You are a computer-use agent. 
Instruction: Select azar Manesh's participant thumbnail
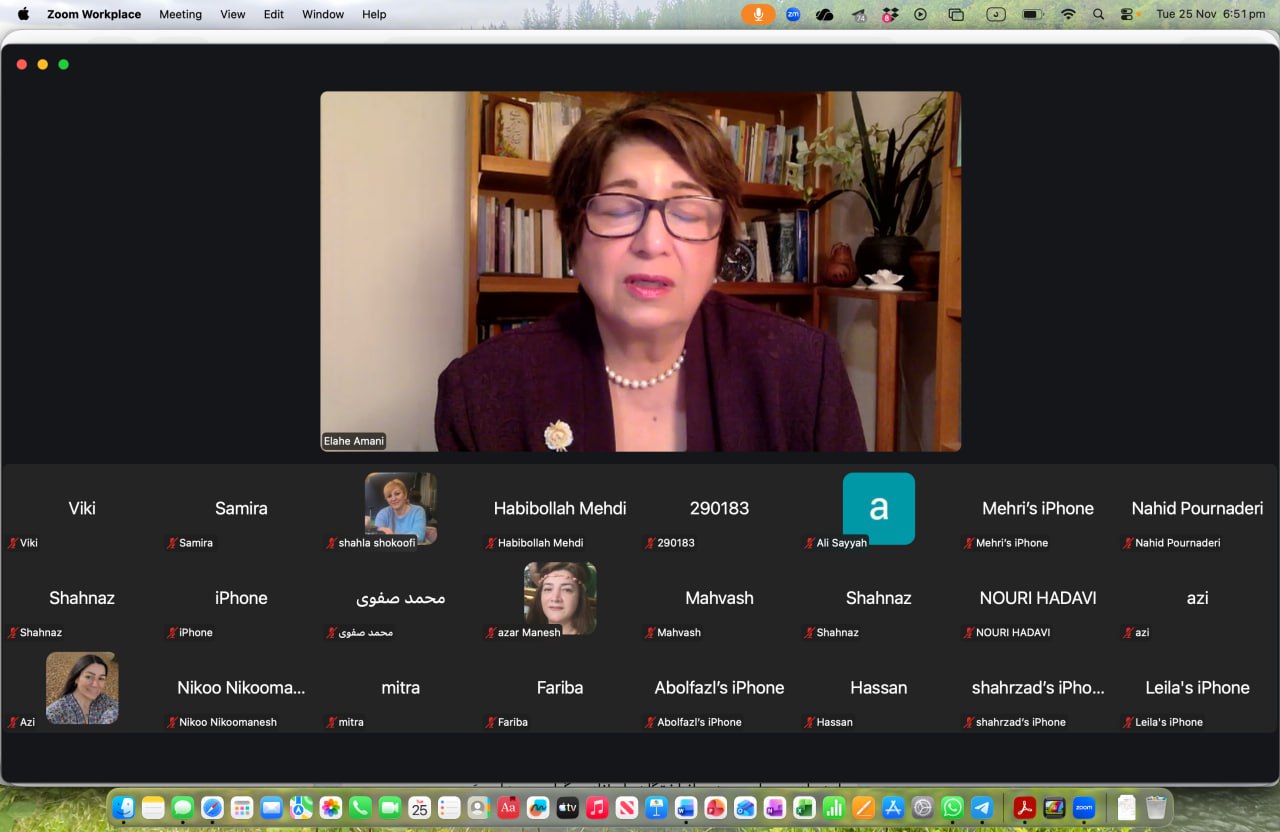(560, 598)
